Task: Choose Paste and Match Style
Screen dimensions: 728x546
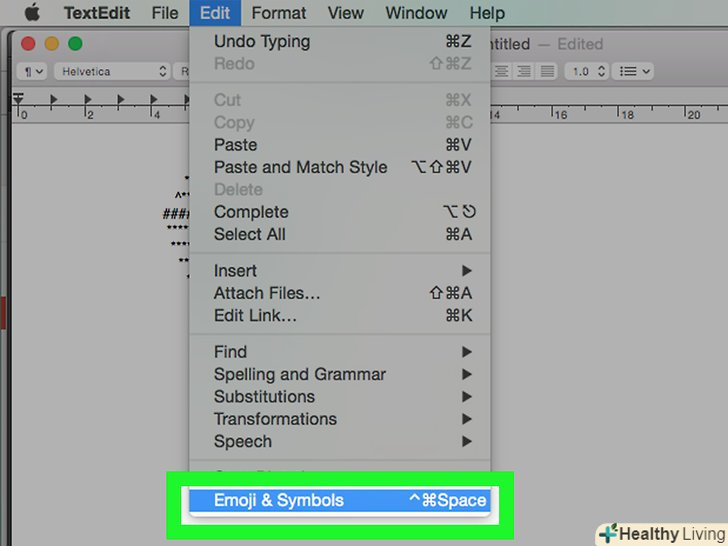Action: tap(340, 167)
